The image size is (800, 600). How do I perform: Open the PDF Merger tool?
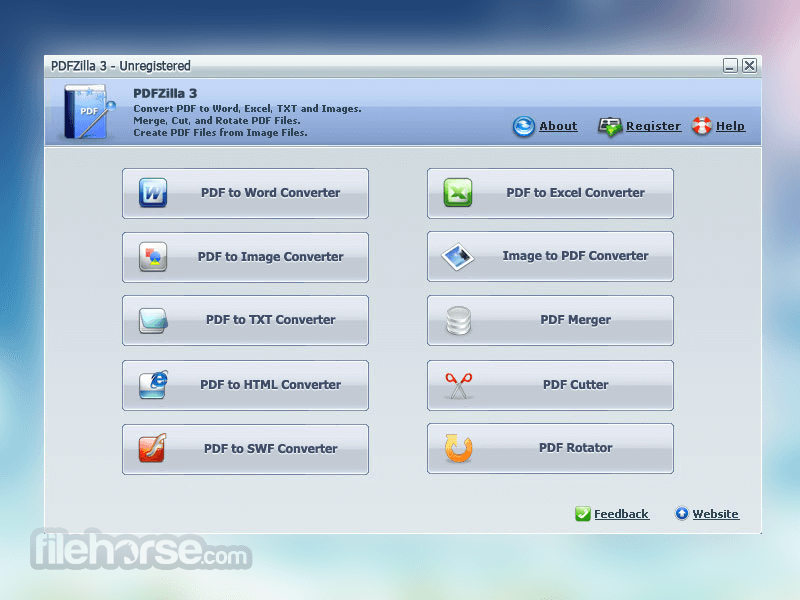point(550,320)
